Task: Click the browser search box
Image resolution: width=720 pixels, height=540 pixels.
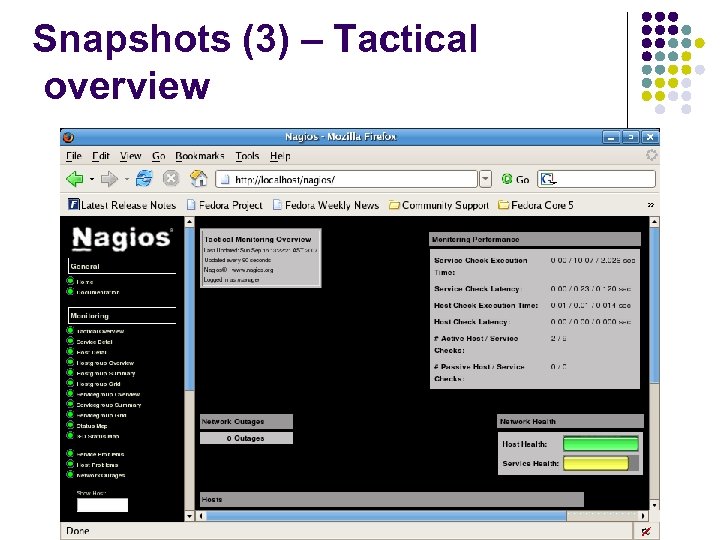Action: pyautogui.click(x=596, y=179)
